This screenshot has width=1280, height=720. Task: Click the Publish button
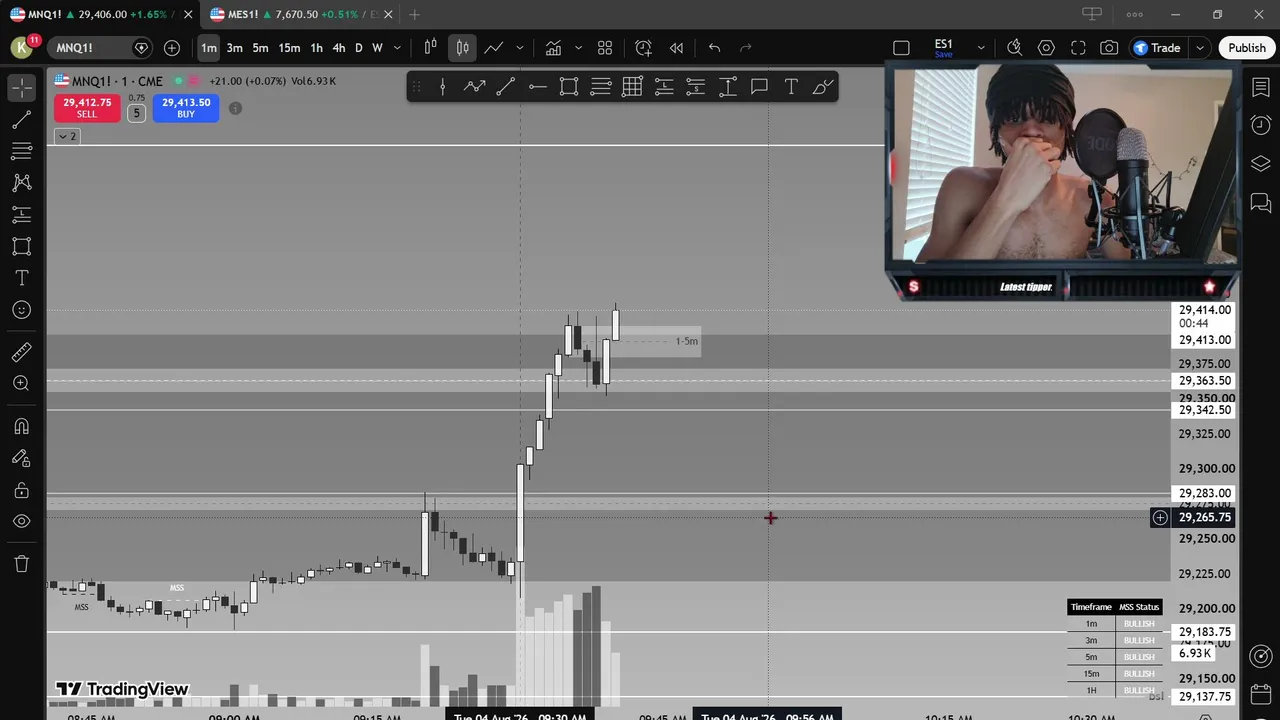pyautogui.click(x=1246, y=48)
